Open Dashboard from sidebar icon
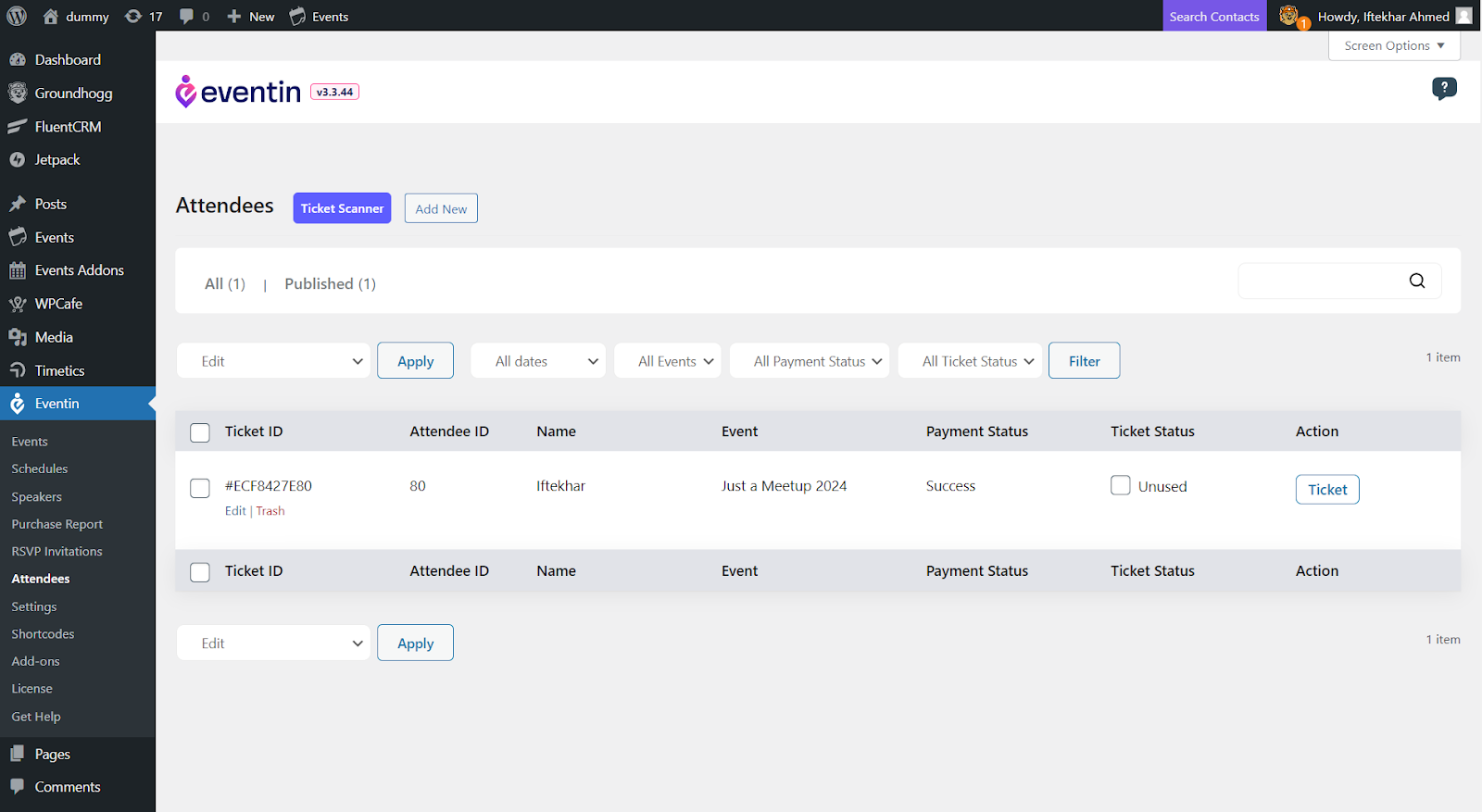The image size is (1482, 812). click(18, 59)
